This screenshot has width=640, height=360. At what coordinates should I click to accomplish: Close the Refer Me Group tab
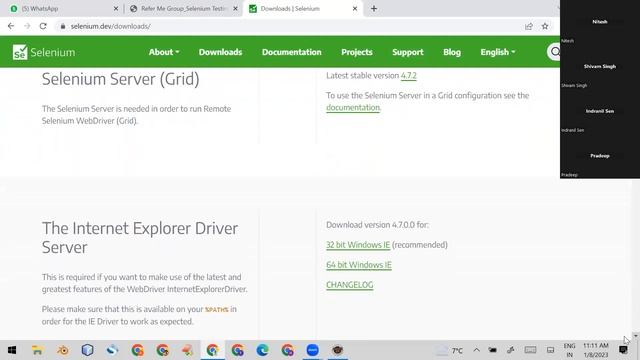(x=235, y=9)
